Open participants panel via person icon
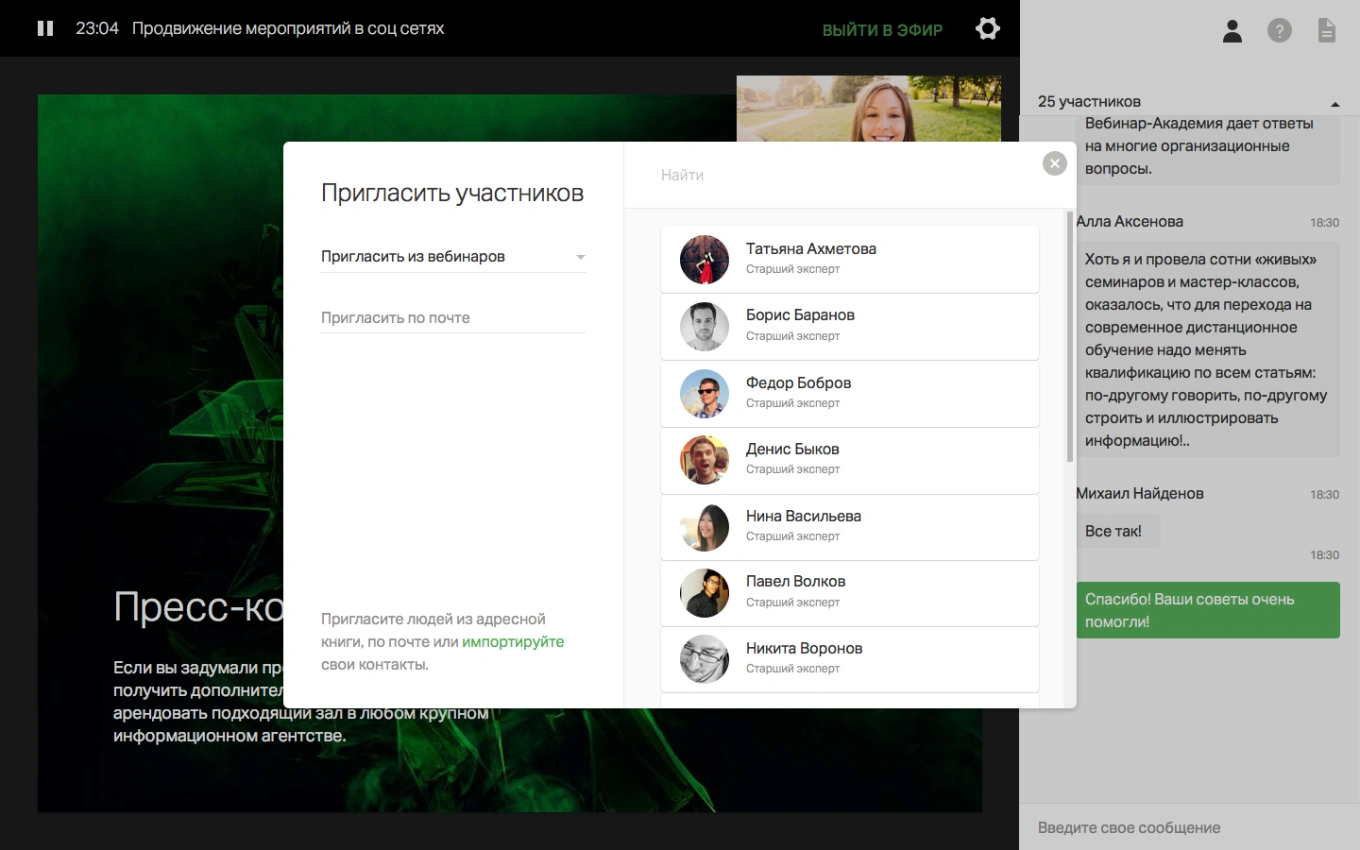 pyautogui.click(x=1232, y=31)
